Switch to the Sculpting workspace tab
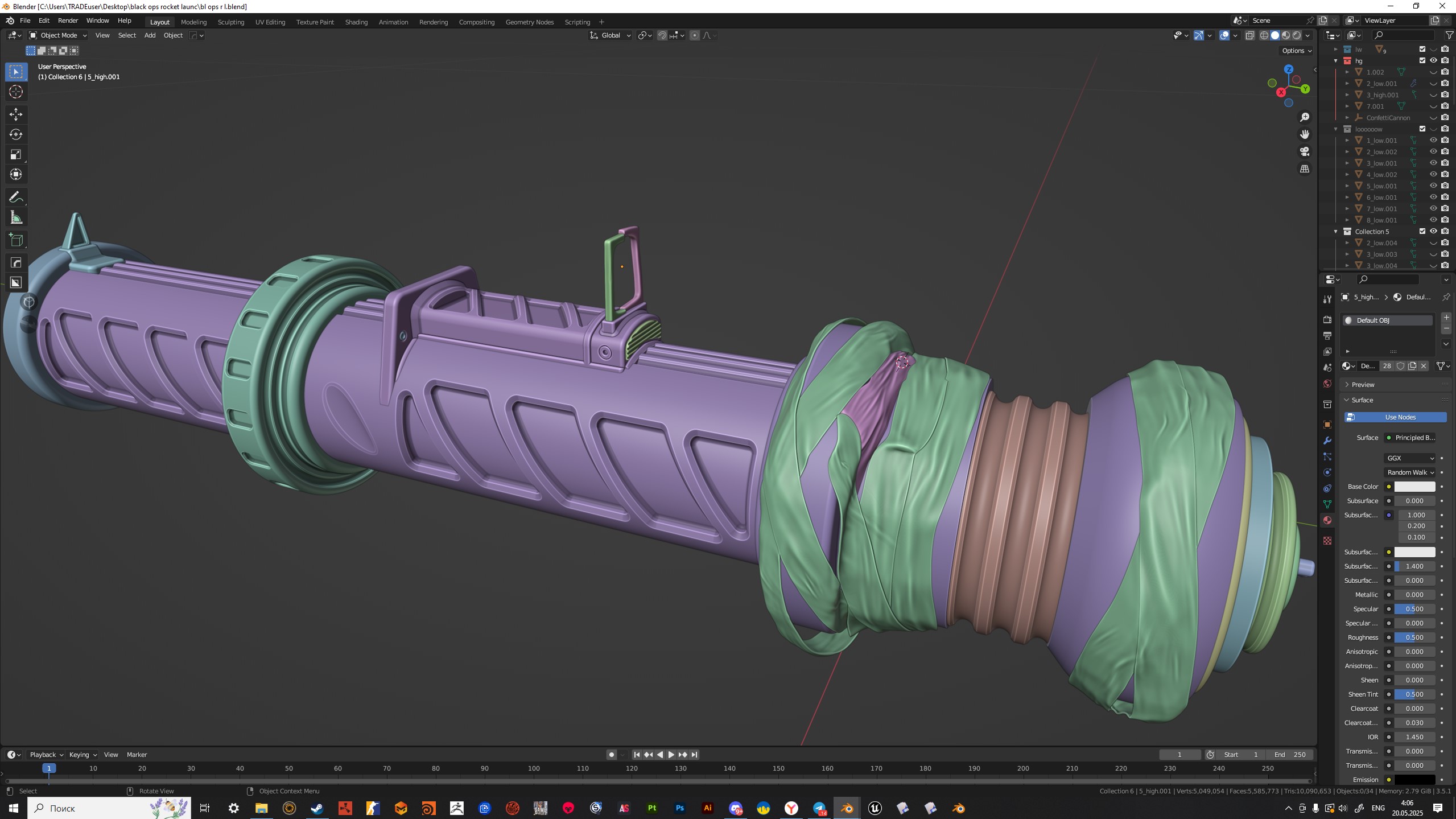The height and width of the screenshot is (819, 1456). (x=230, y=22)
